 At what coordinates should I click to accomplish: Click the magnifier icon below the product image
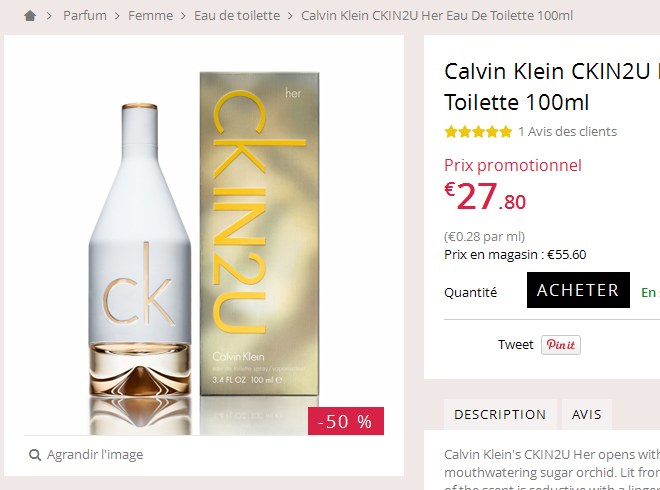(x=33, y=455)
